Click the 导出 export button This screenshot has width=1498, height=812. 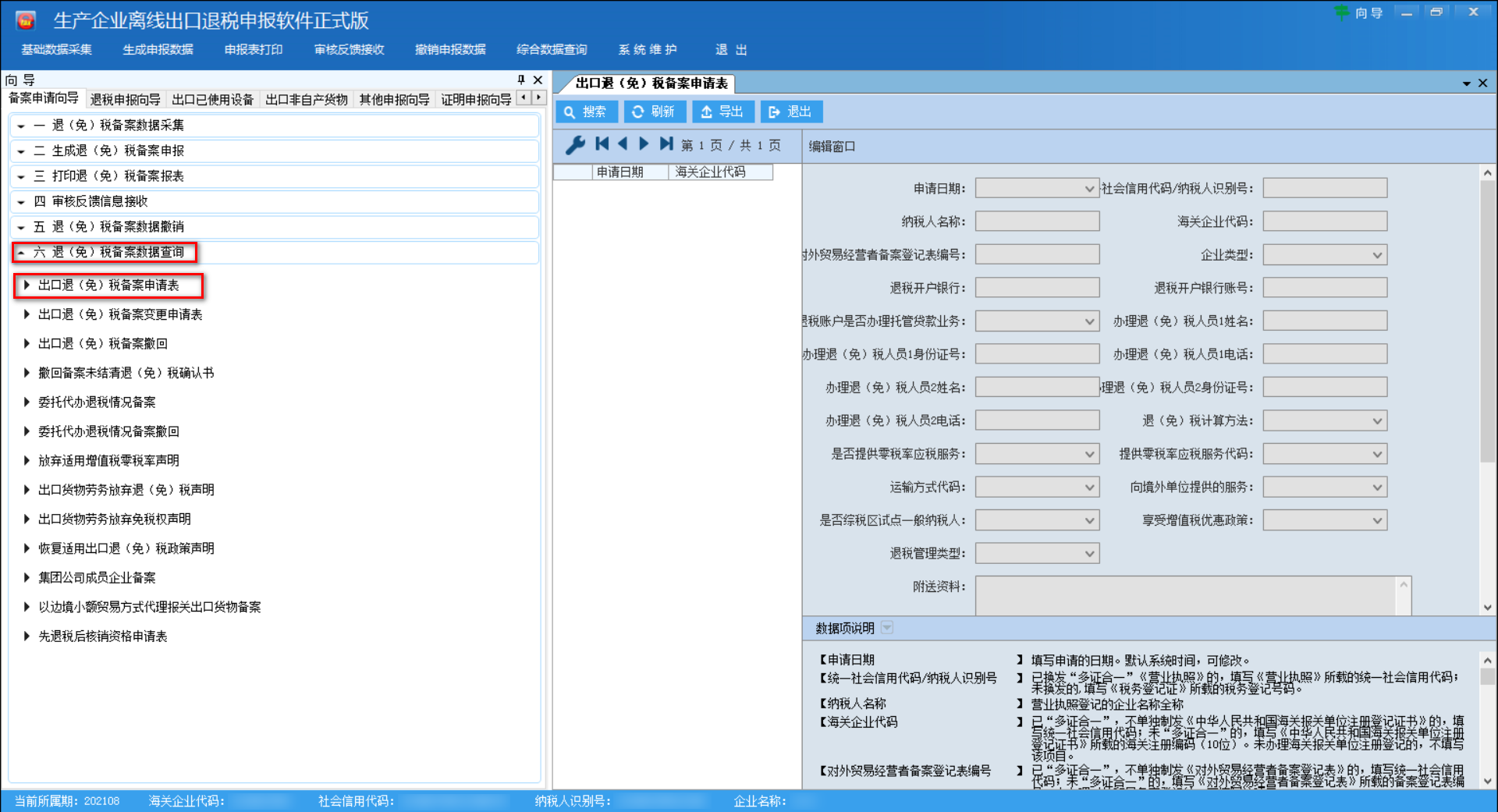click(722, 112)
